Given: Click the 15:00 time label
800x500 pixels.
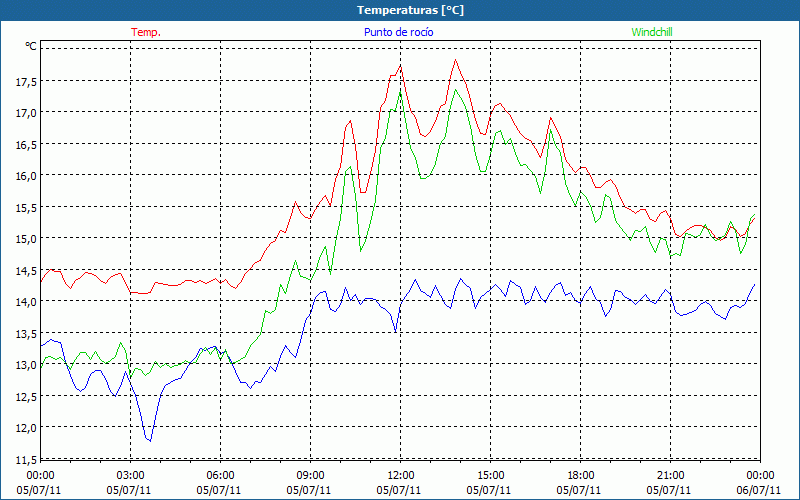Looking at the screenshot, I should click(x=490, y=476).
